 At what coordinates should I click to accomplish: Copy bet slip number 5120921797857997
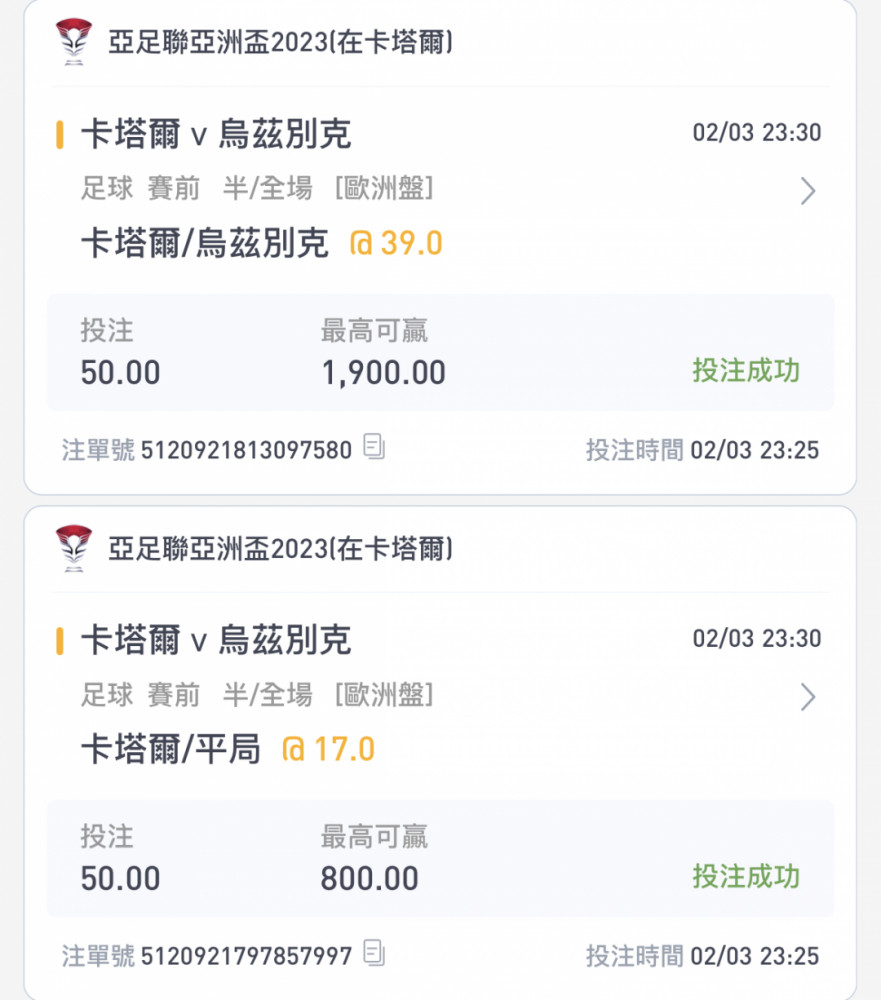click(x=374, y=953)
